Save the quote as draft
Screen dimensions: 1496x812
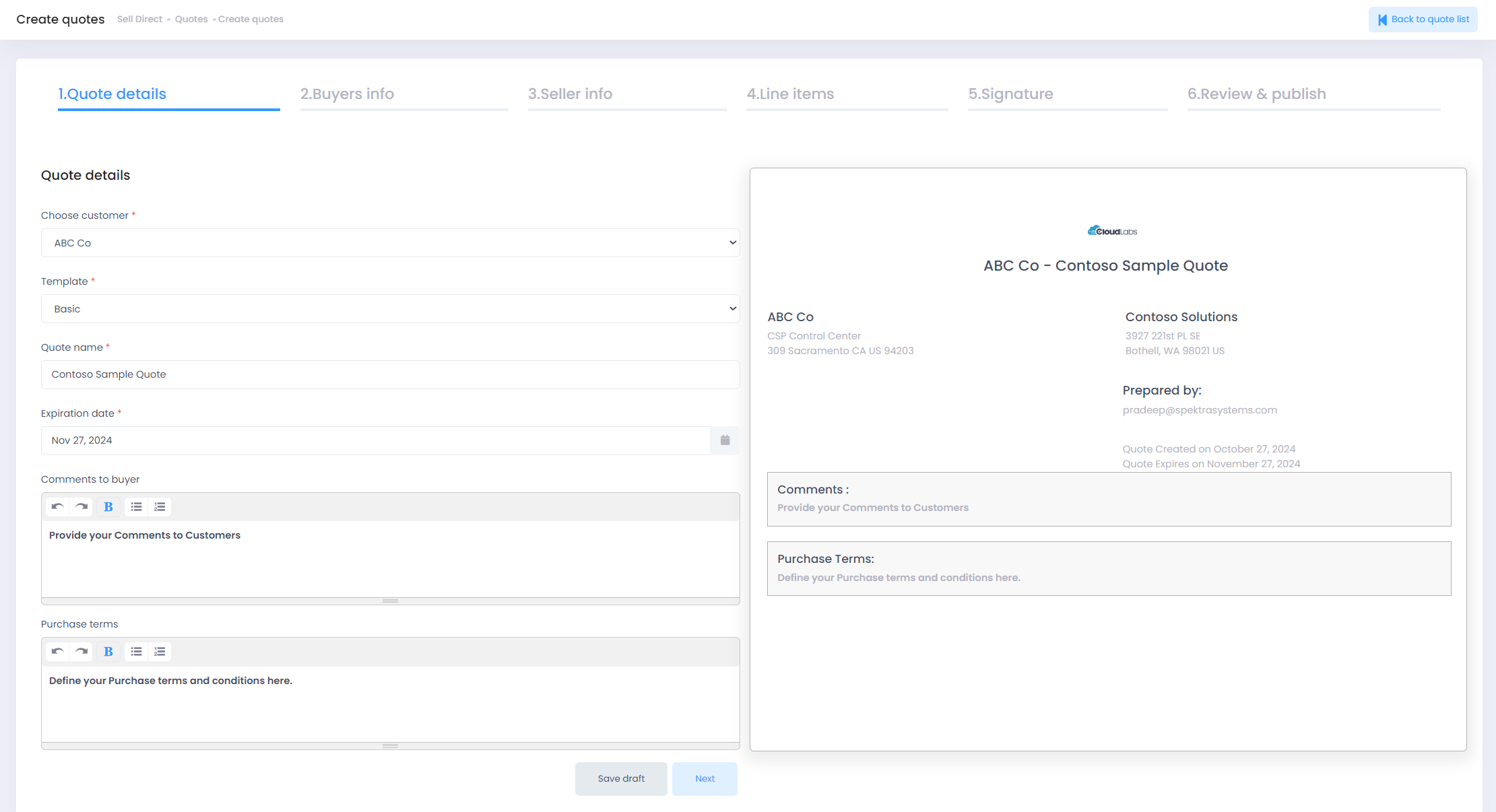pyautogui.click(x=621, y=778)
